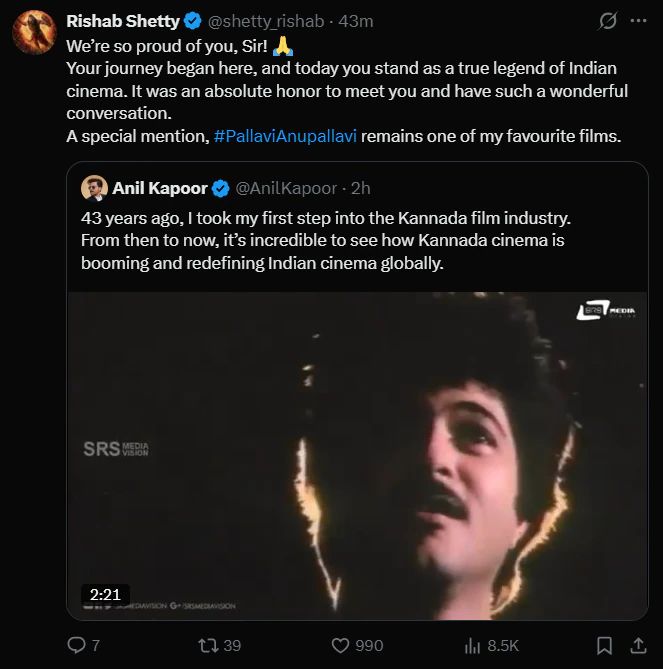The image size is (663, 669).
Task: Open the Anil Kapoor display name
Action: tap(160, 187)
